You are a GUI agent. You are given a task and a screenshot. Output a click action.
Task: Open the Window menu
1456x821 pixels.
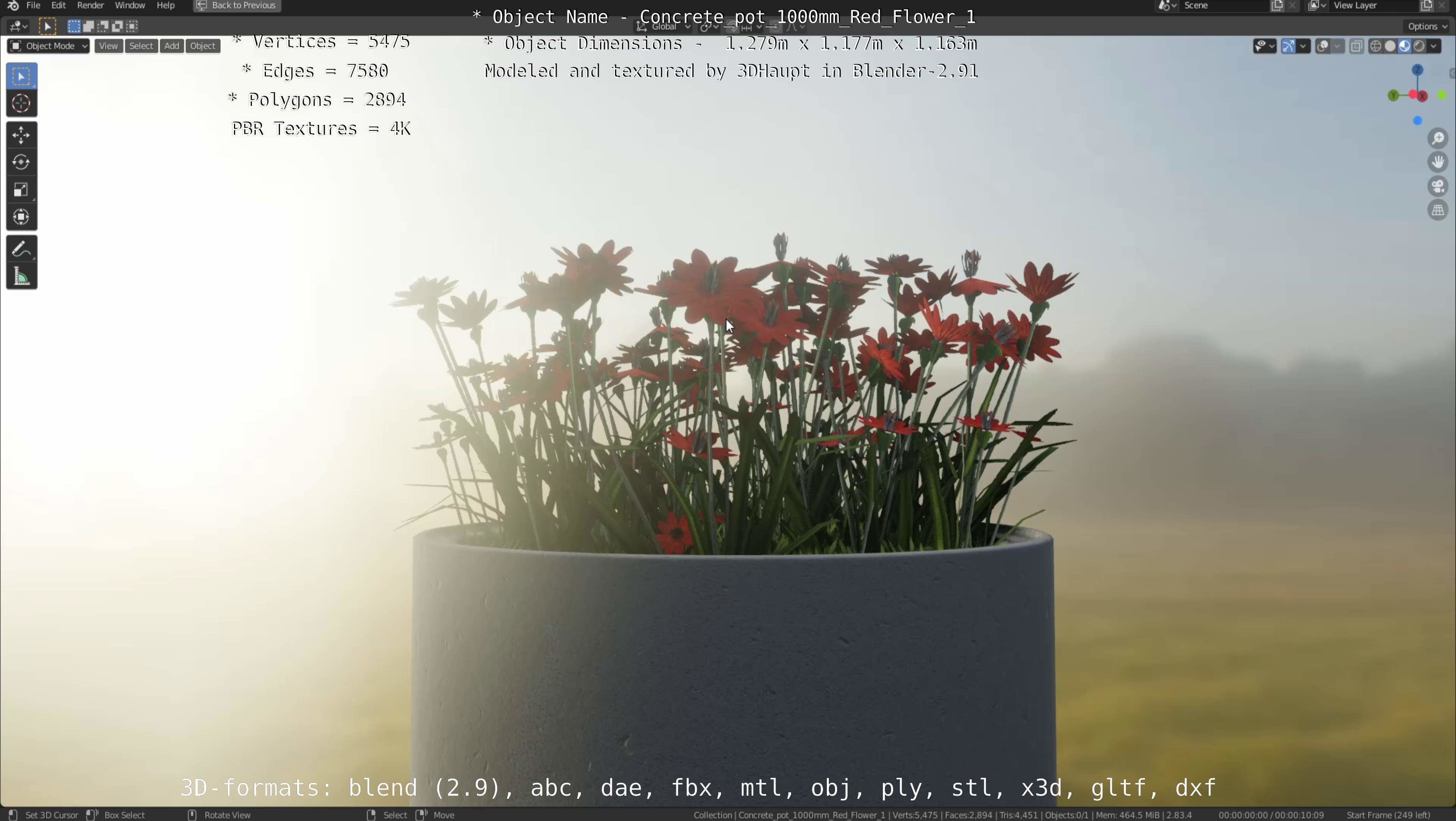[x=130, y=6]
